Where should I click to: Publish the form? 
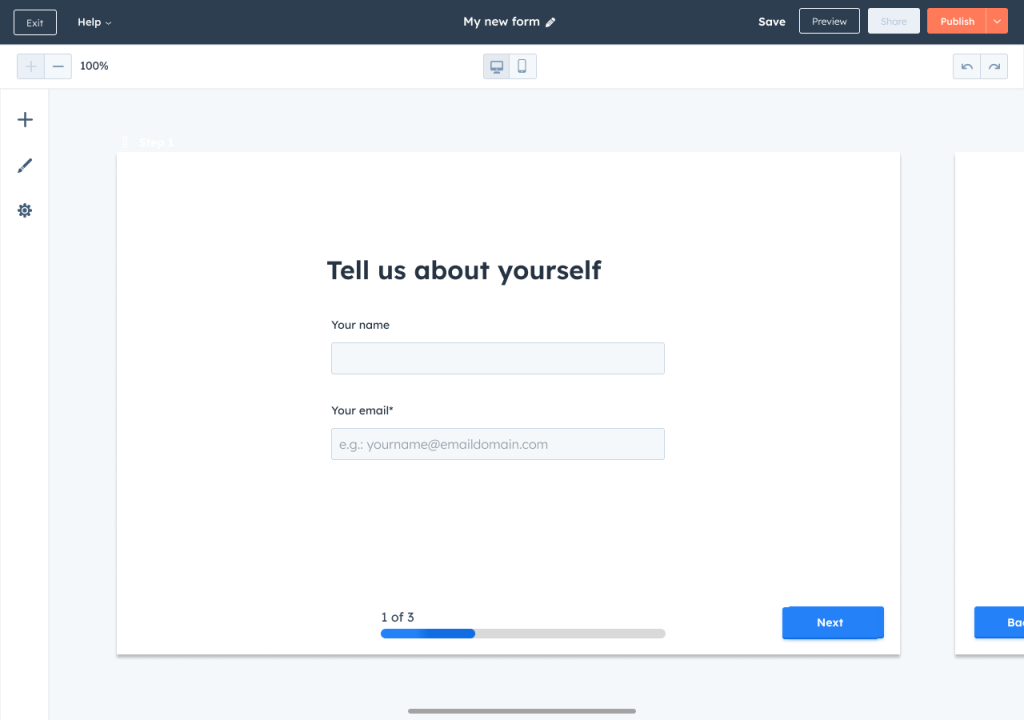[x=956, y=22]
